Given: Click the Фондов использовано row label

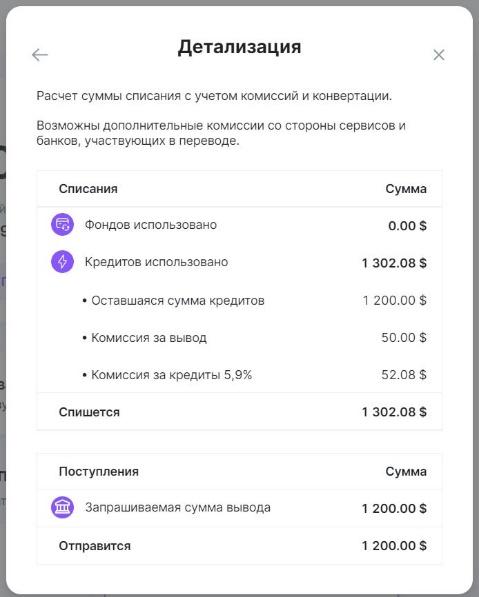Looking at the screenshot, I should click(x=151, y=225).
